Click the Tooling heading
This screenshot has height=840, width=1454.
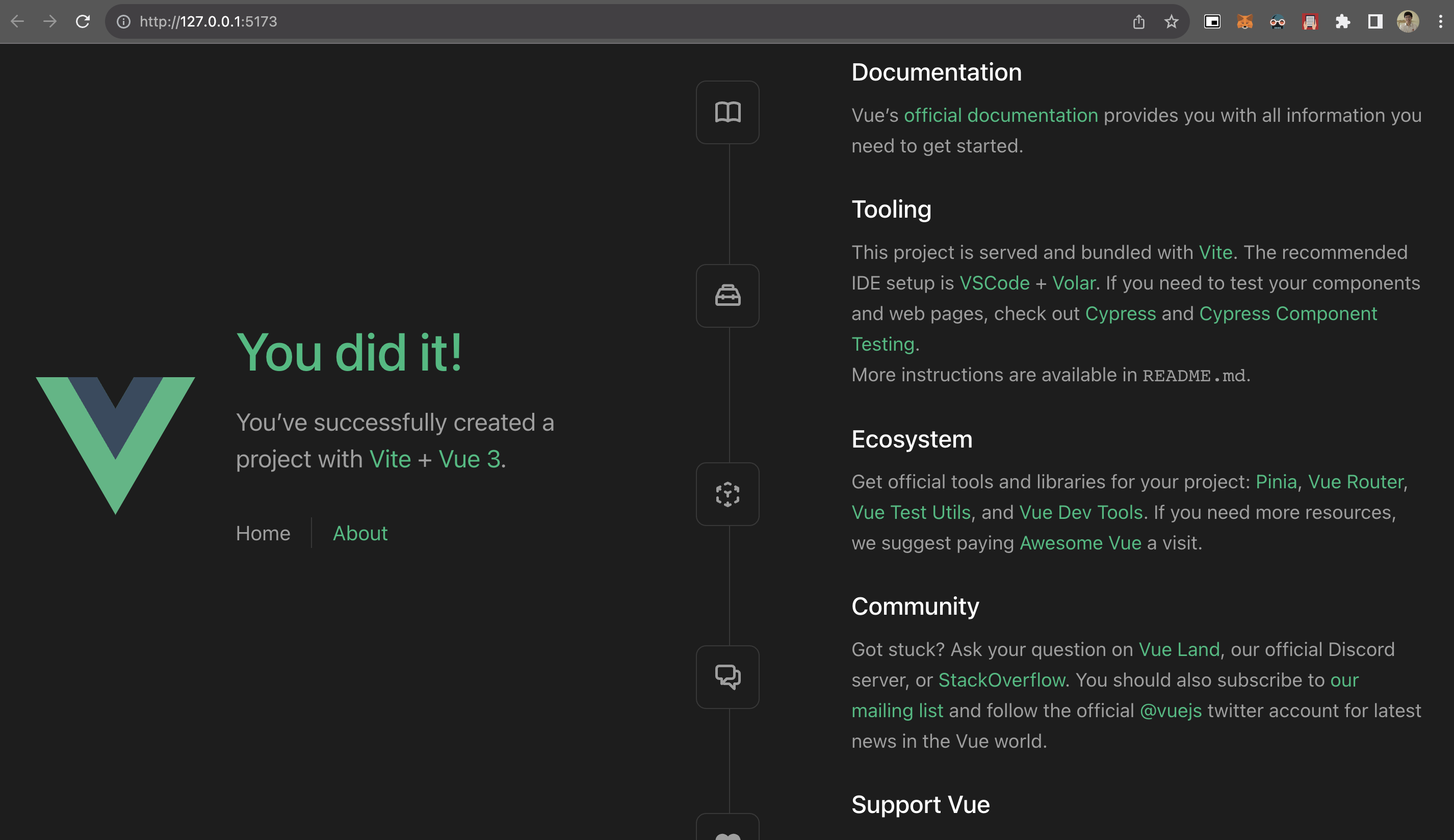point(892,209)
